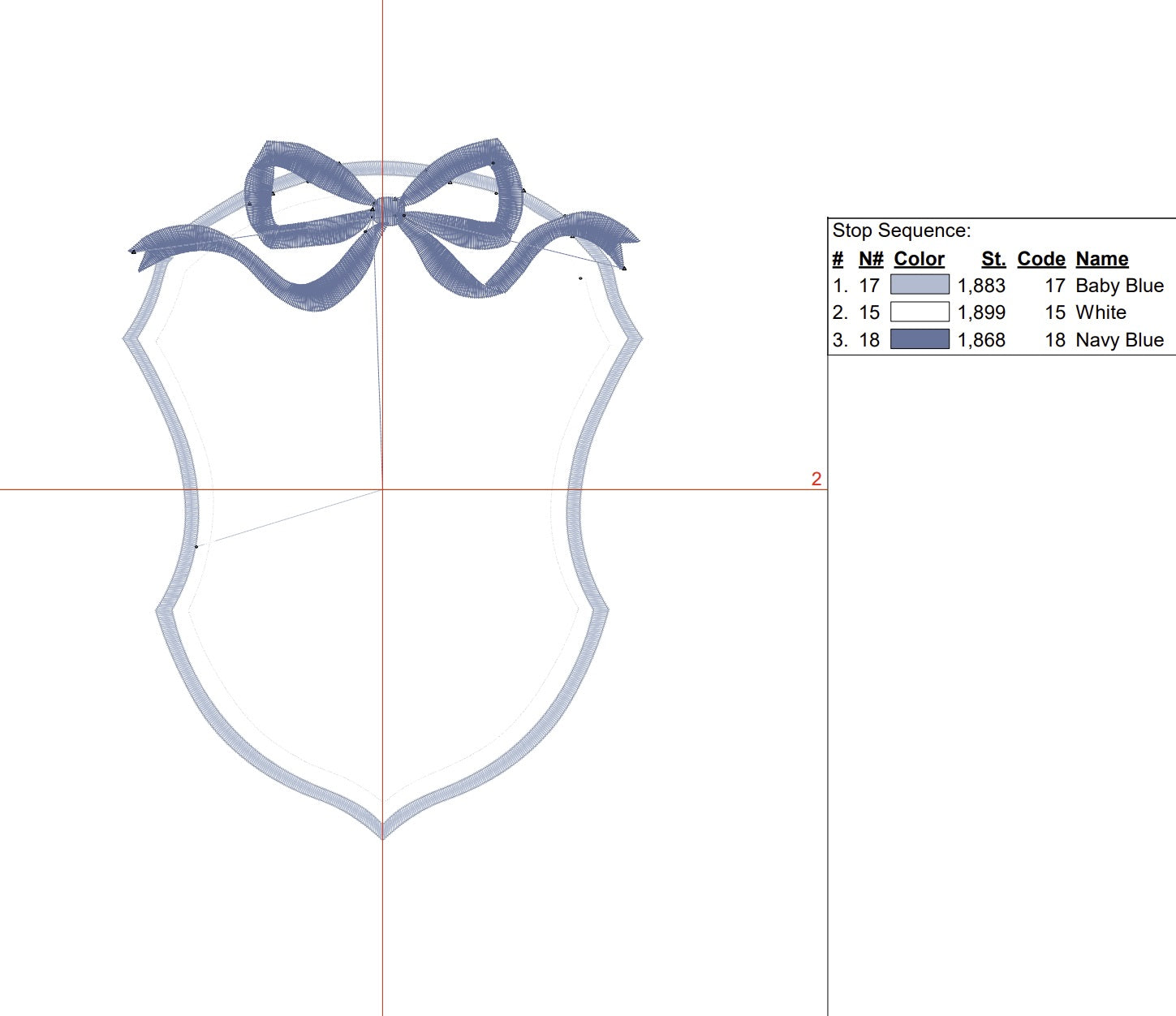Select the "Navy Blue" thread name
1176x1016 pixels.
1119,340
